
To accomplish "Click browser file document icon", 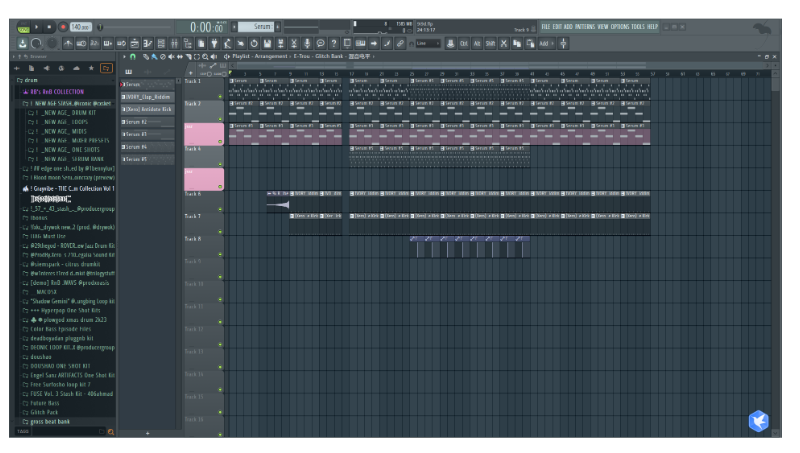I will click(32, 68).
